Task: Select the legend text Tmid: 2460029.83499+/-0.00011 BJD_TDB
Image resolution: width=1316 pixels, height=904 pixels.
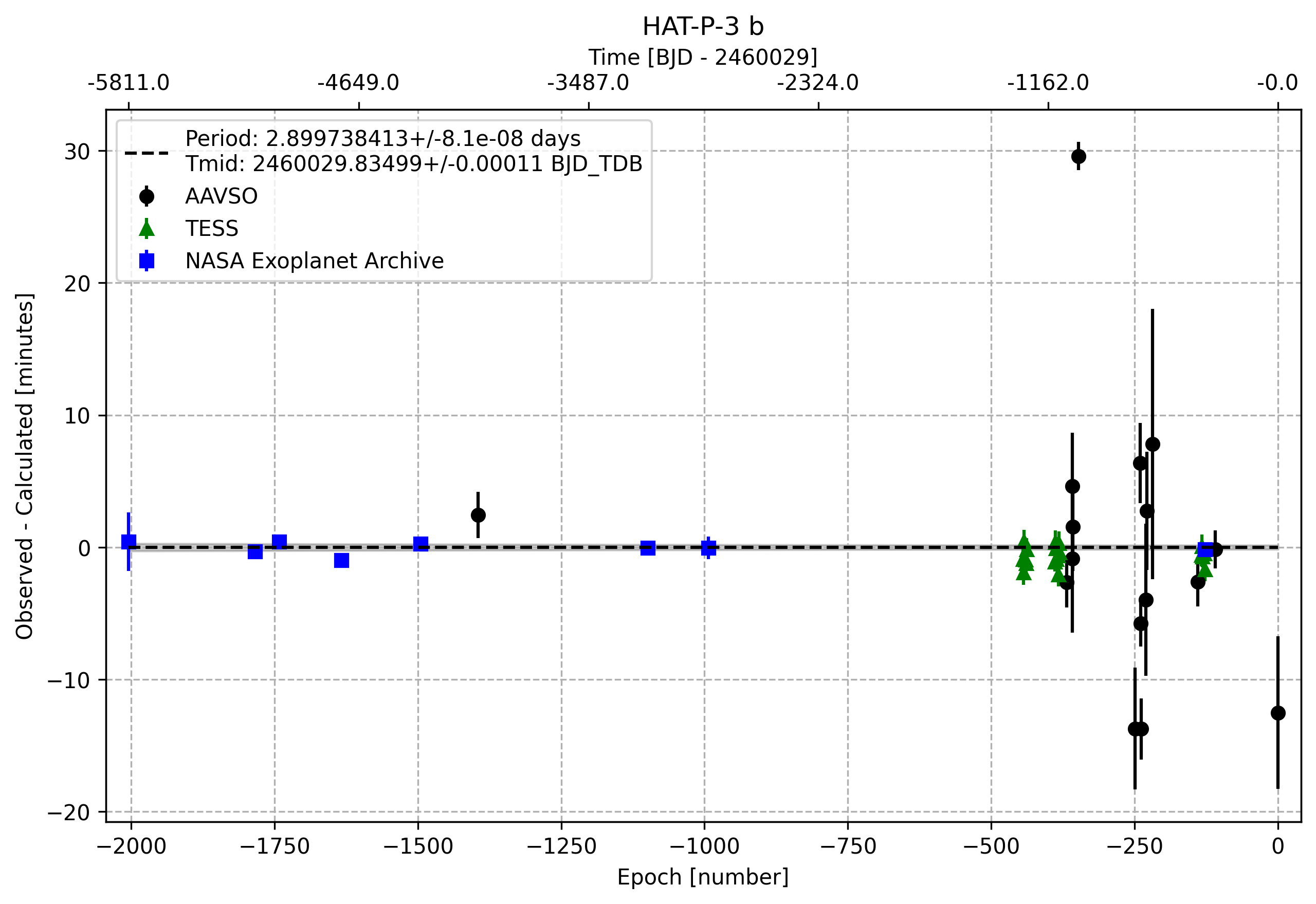Action: click(x=414, y=164)
